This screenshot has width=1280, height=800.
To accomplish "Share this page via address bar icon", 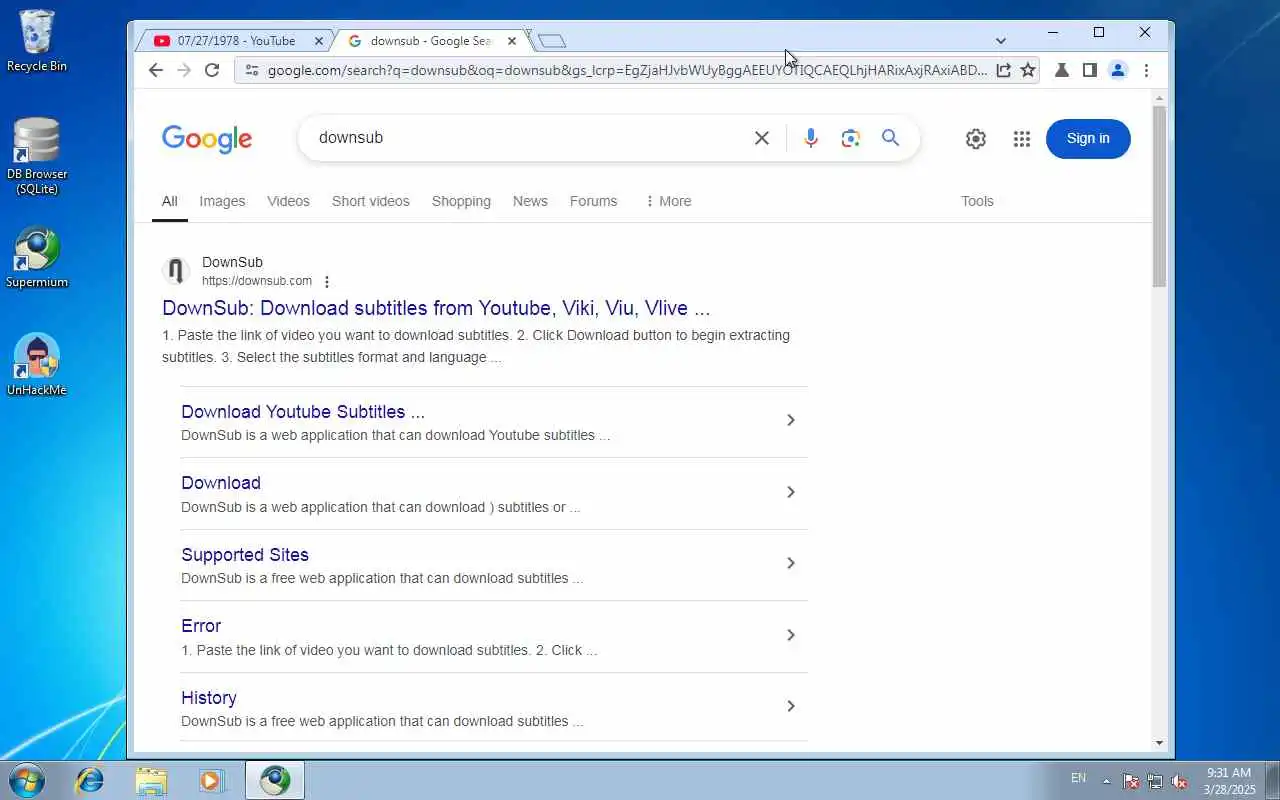I will [x=1003, y=70].
